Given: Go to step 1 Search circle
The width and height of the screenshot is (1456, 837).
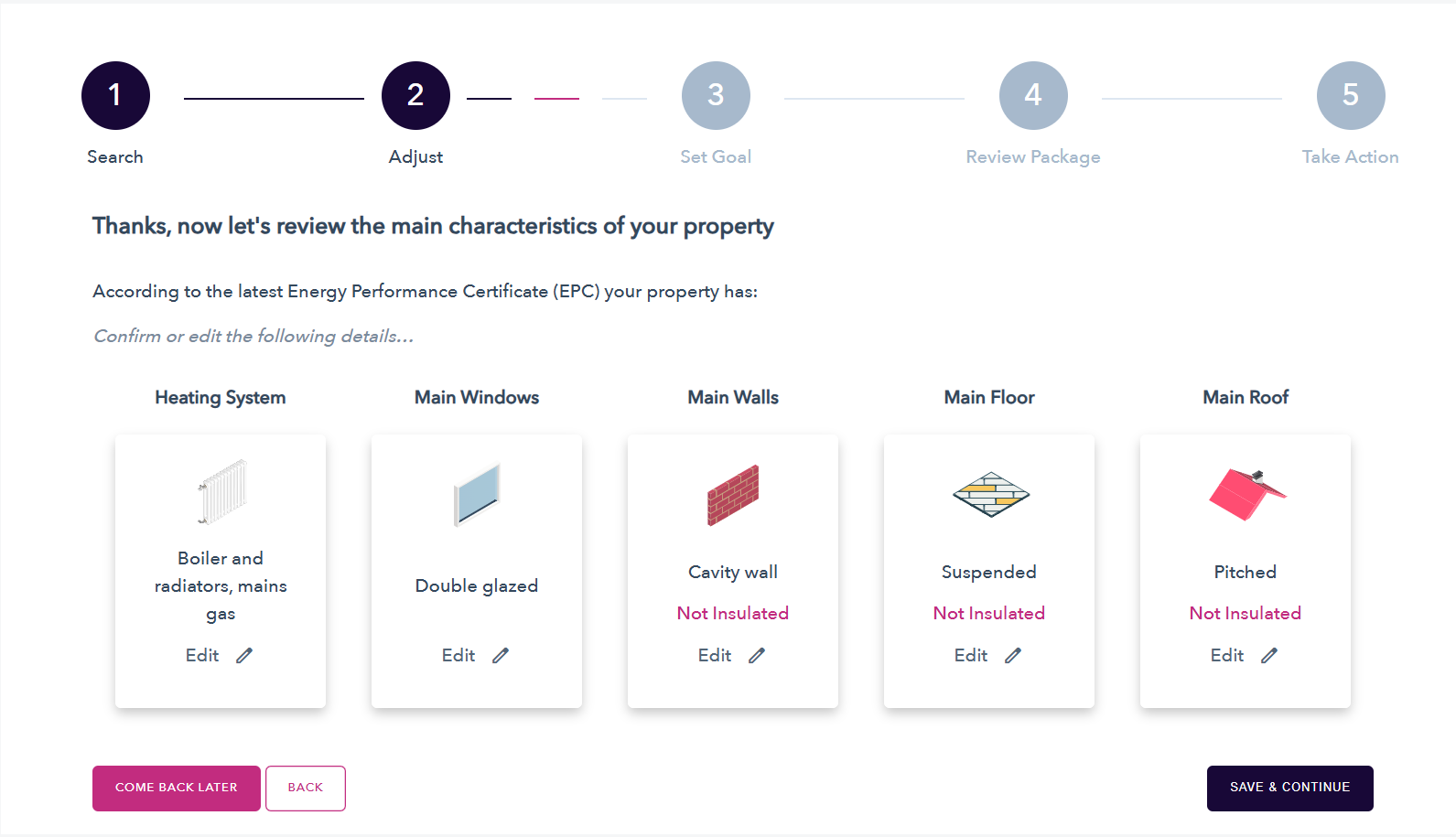Looking at the screenshot, I should pyautogui.click(x=115, y=95).
